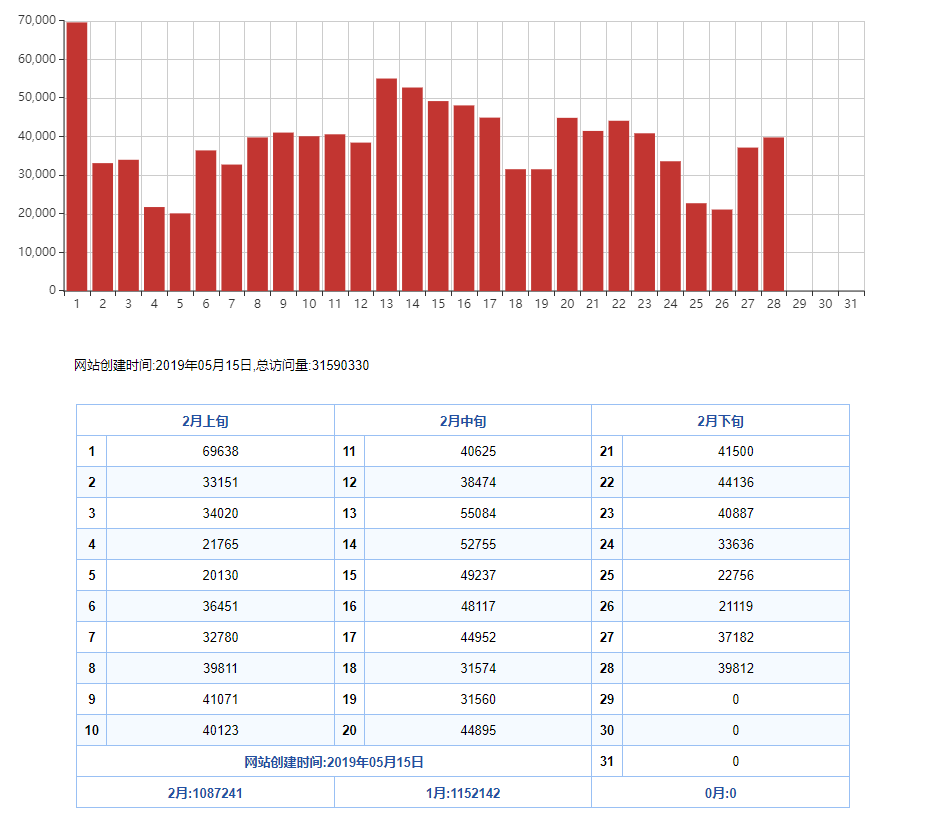Click the value 0 in row 31
Screen dimensions: 927x815
(736, 761)
